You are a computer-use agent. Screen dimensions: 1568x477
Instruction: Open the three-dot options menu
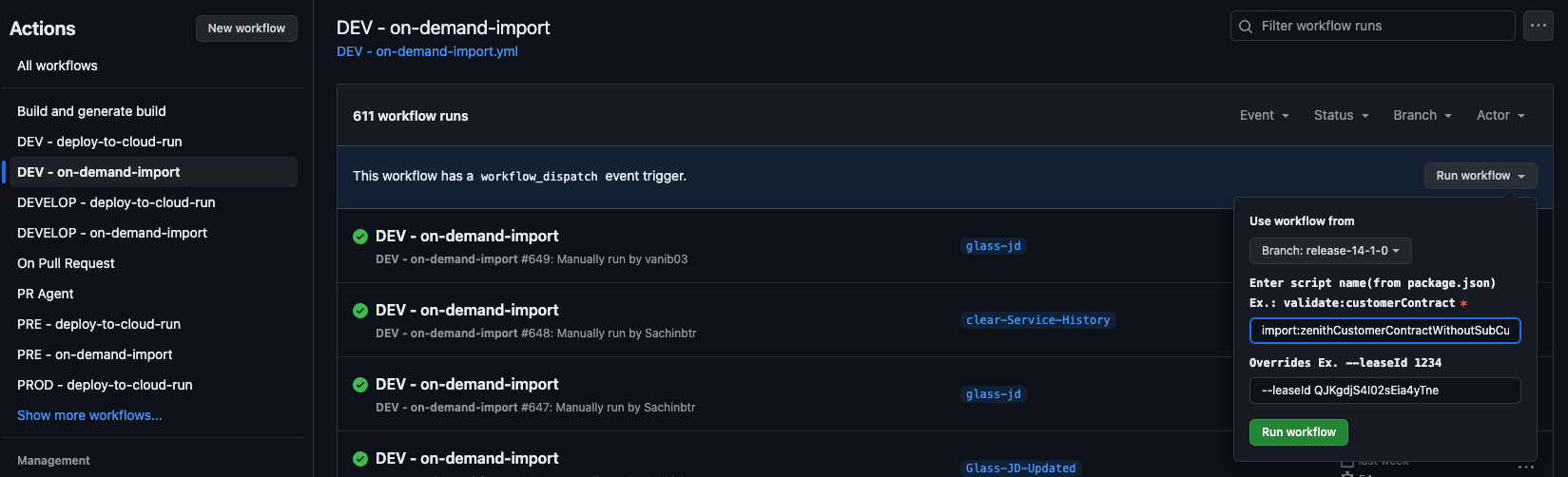(x=1538, y=26)
